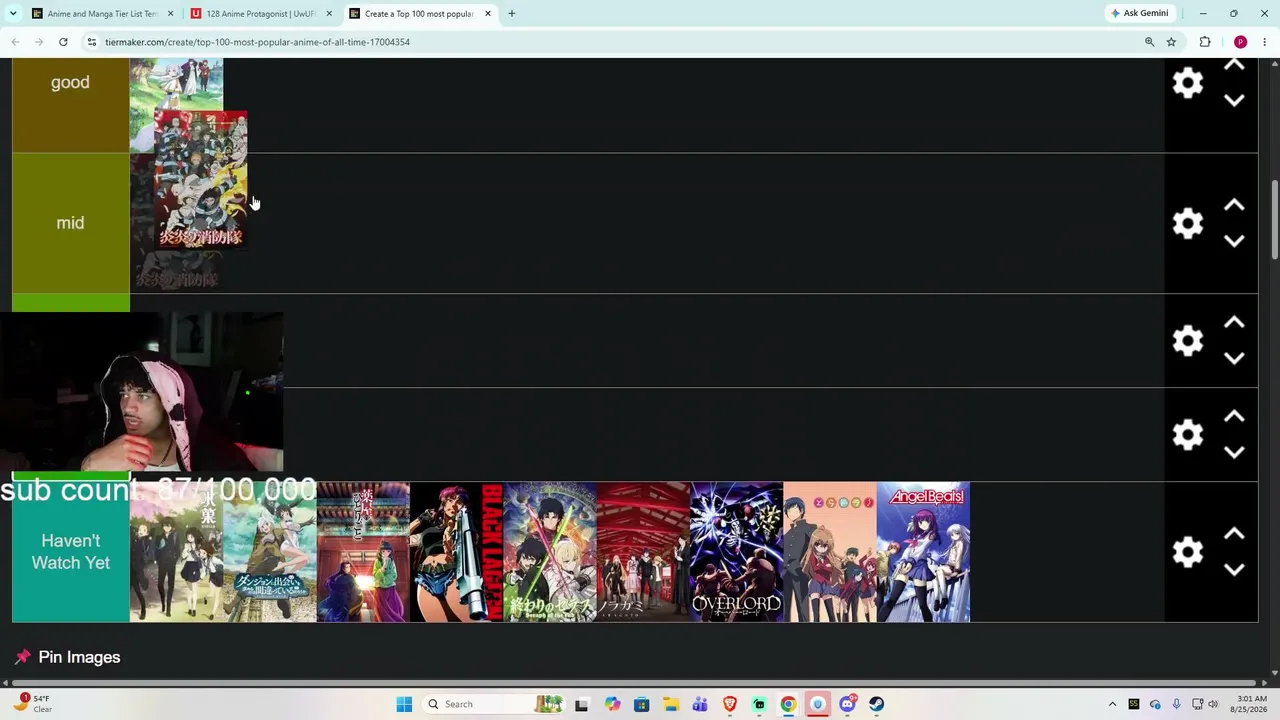Open Steam from the taskbar

coord(876,704)
